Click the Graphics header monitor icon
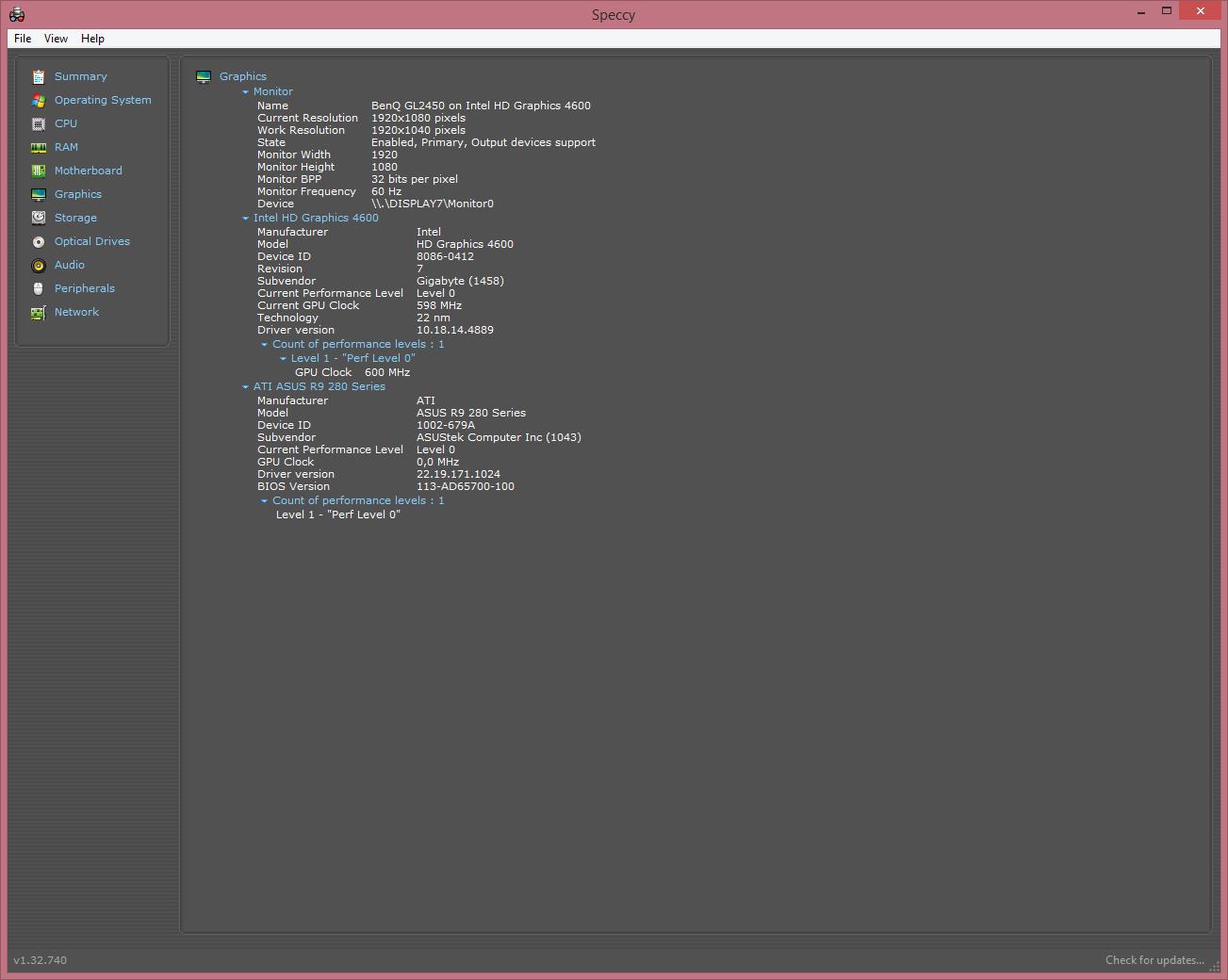The image size is (1228, 980). (203, 76)
